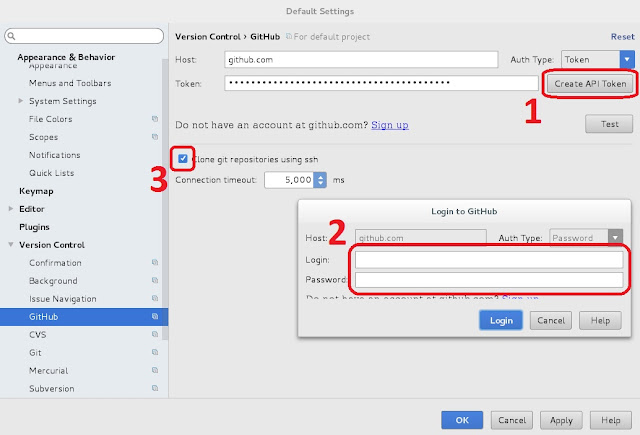This screenshot has width=640, height=435.
Task: Click Cancel at the bottom of Default Settings
Action: (x=512, y=420)
